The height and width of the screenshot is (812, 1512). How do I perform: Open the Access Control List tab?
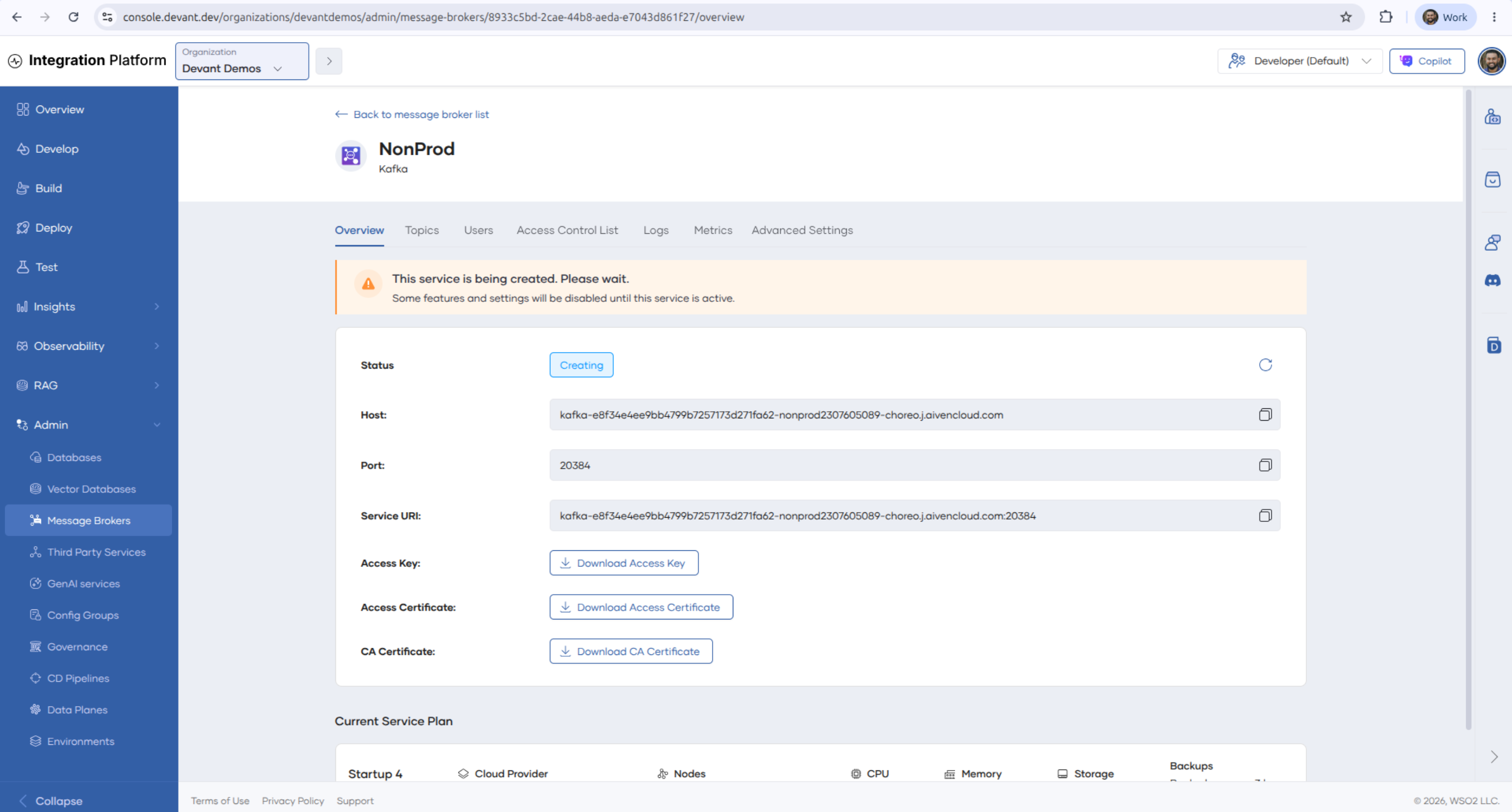[x=567, y=230]
